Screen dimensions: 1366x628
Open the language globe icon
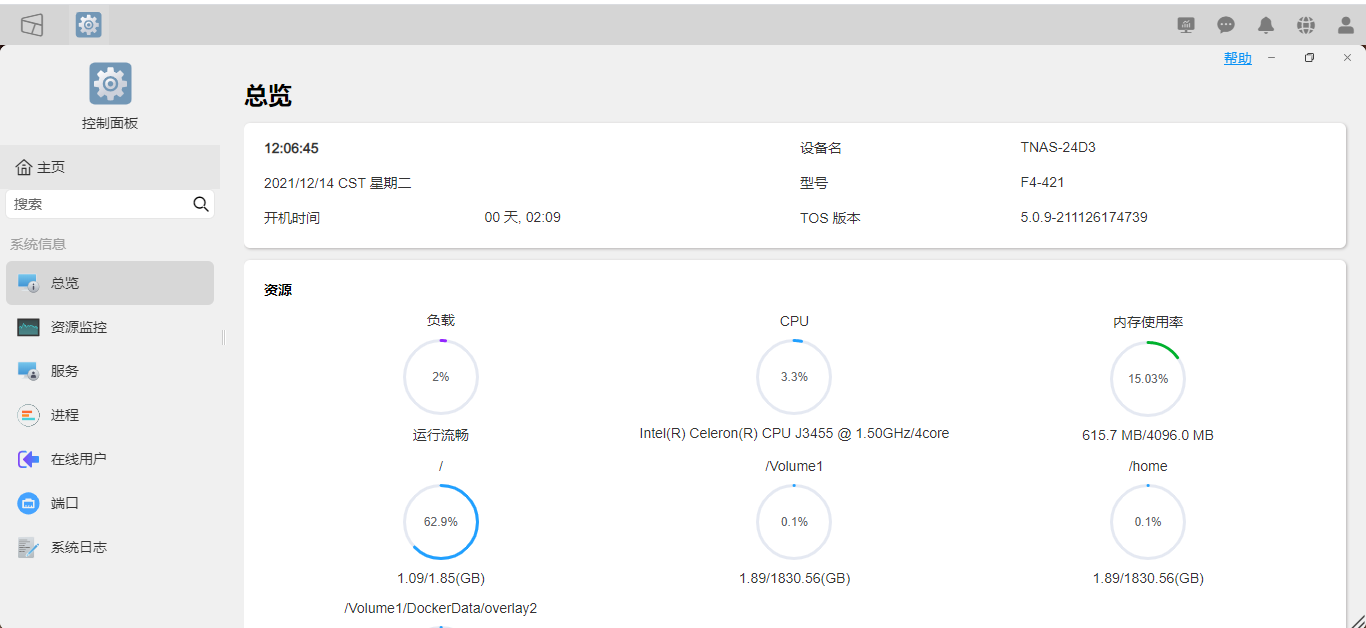[x=1306, y=25]
